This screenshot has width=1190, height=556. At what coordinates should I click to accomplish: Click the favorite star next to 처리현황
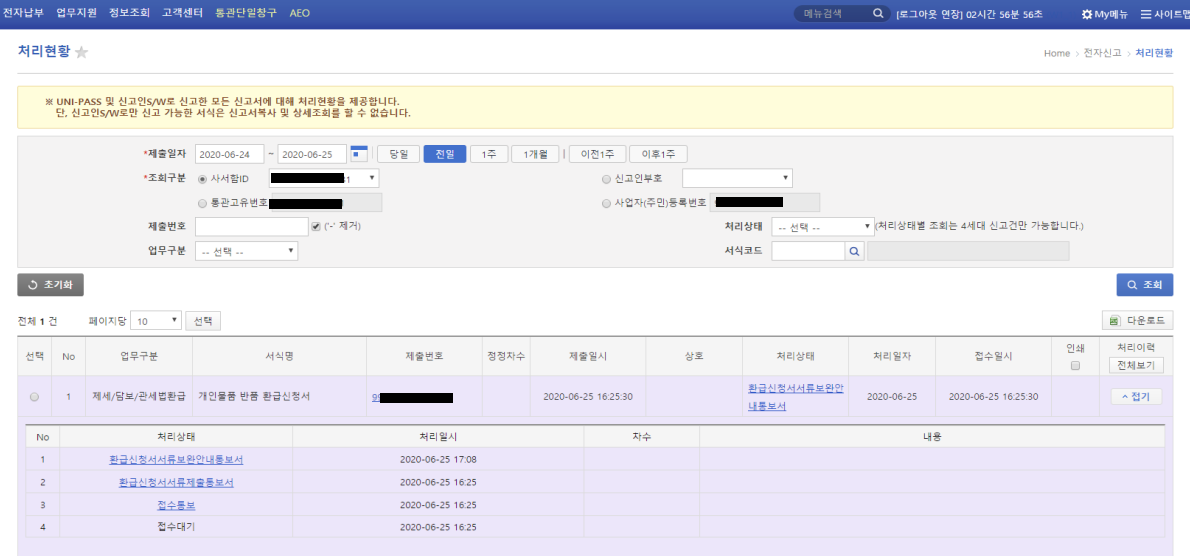pyautogui.click(x=81, y=52)
